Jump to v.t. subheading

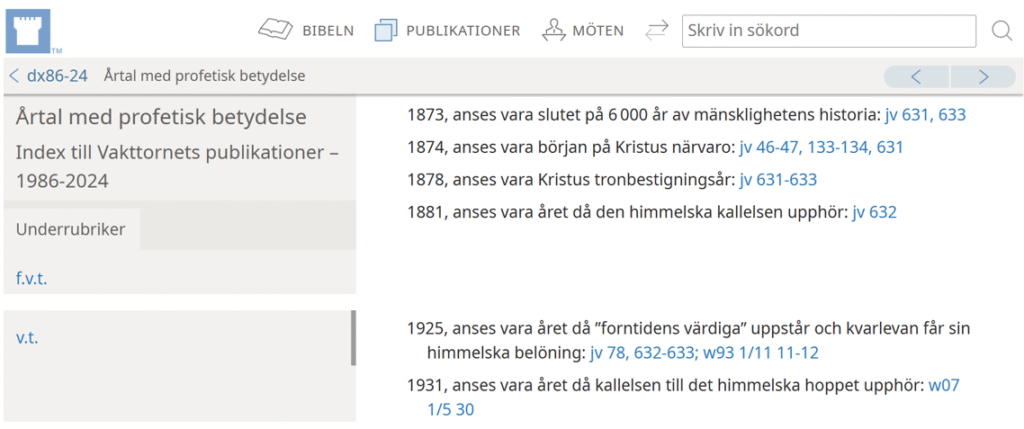[27, 338]
